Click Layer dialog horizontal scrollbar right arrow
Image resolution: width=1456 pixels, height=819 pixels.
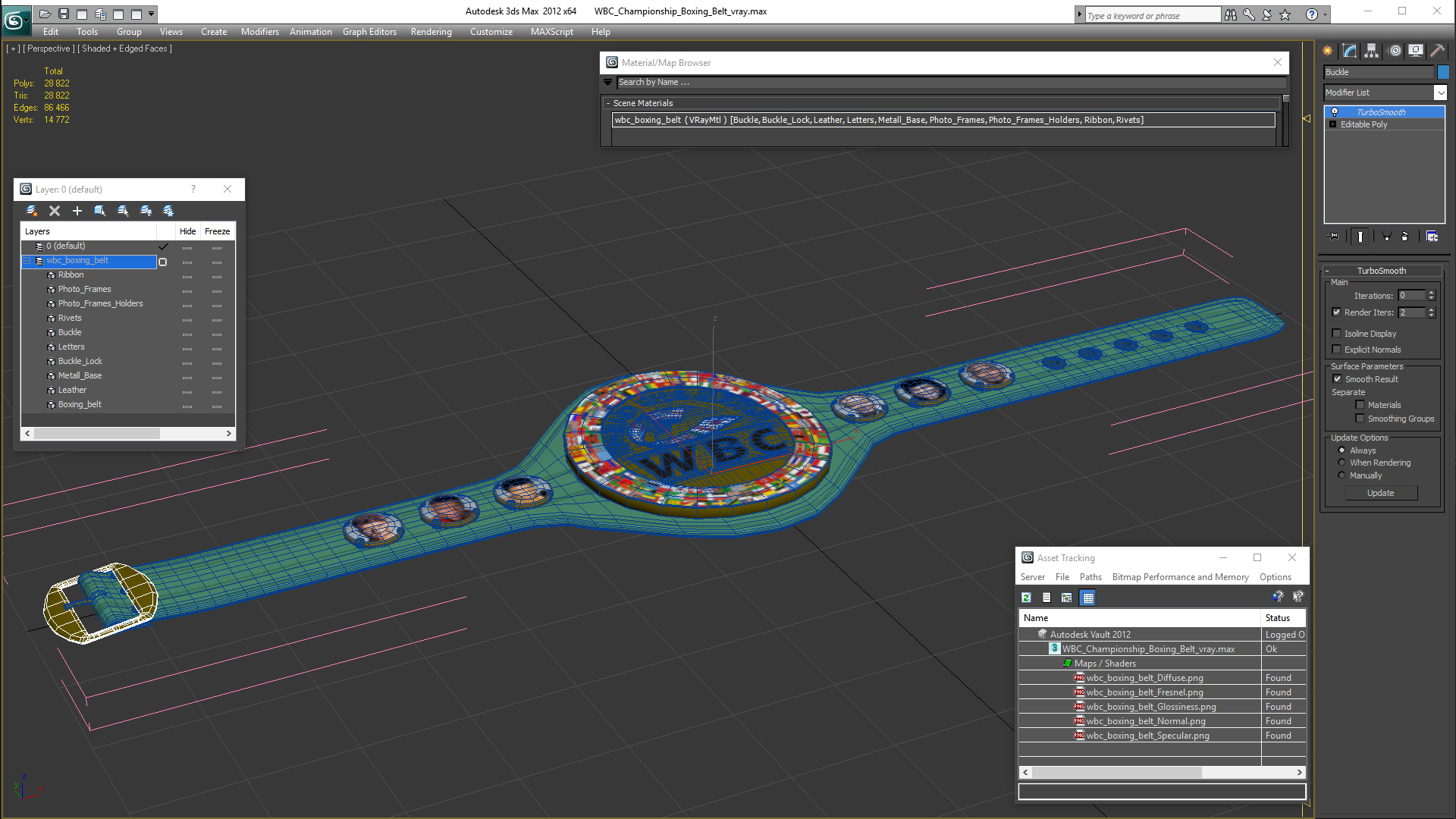tap(228, 433)
